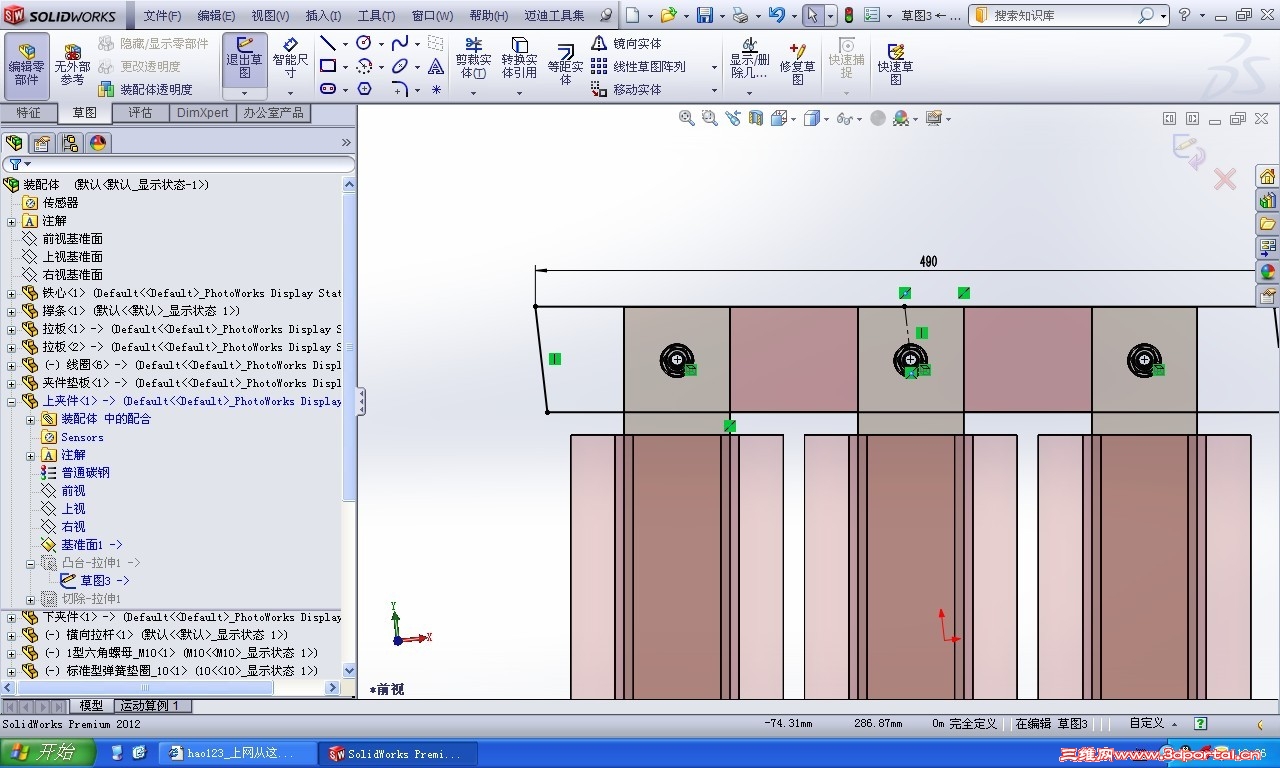Open the 编辑(E) menu
This screenshot has height=768, width=1280.
point(216,15)
